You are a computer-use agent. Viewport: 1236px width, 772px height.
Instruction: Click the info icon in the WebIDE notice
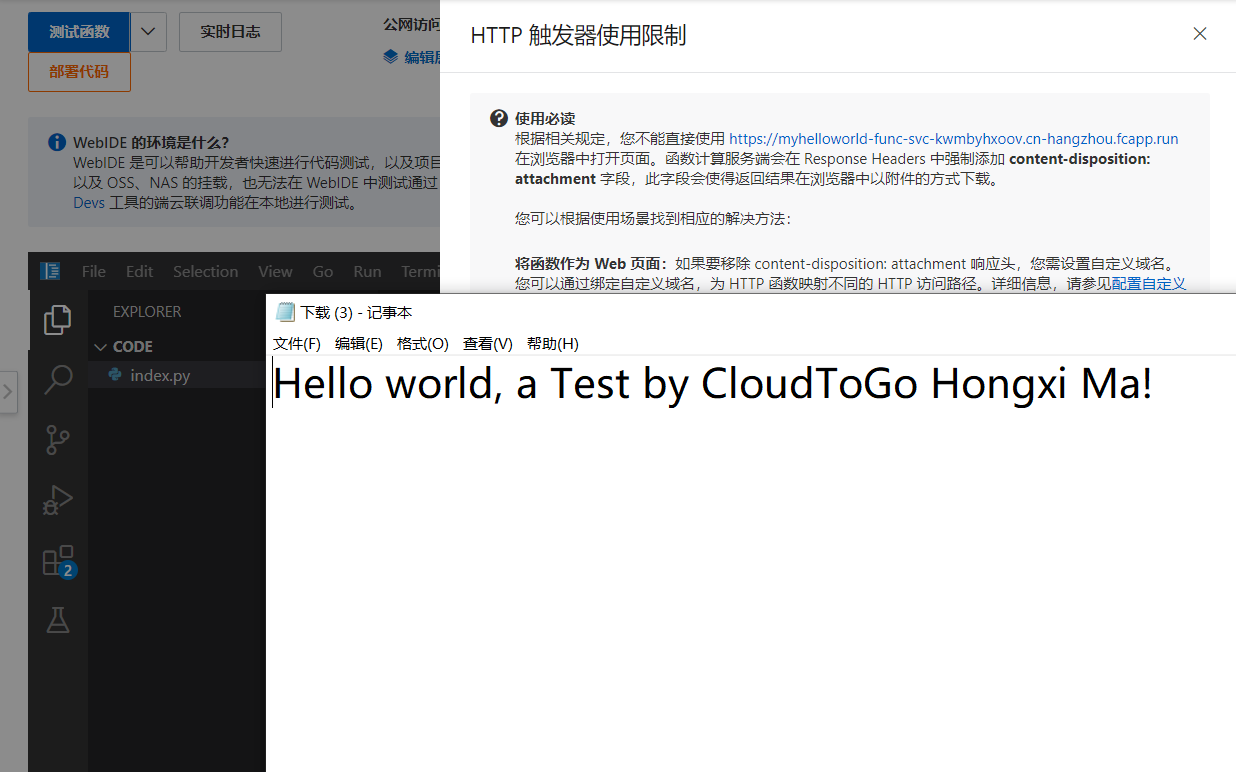tap(55, 141)
